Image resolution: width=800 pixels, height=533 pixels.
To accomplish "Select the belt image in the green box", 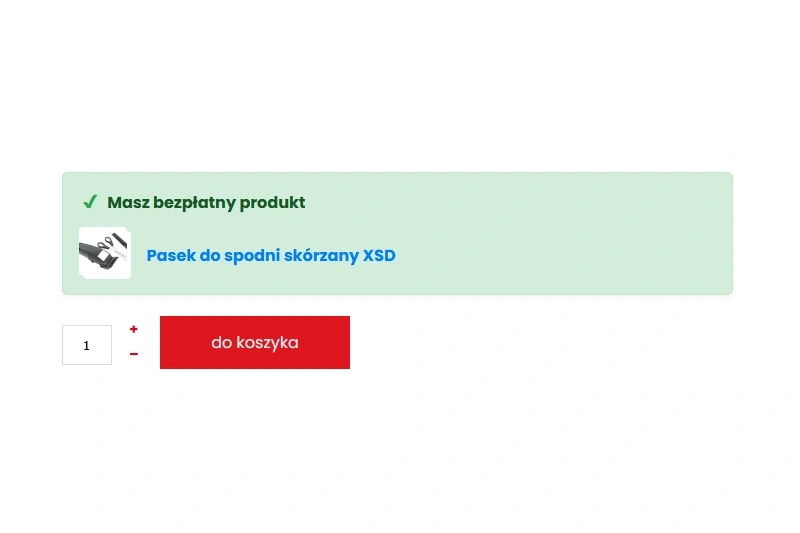I will (x=105, y=253).
